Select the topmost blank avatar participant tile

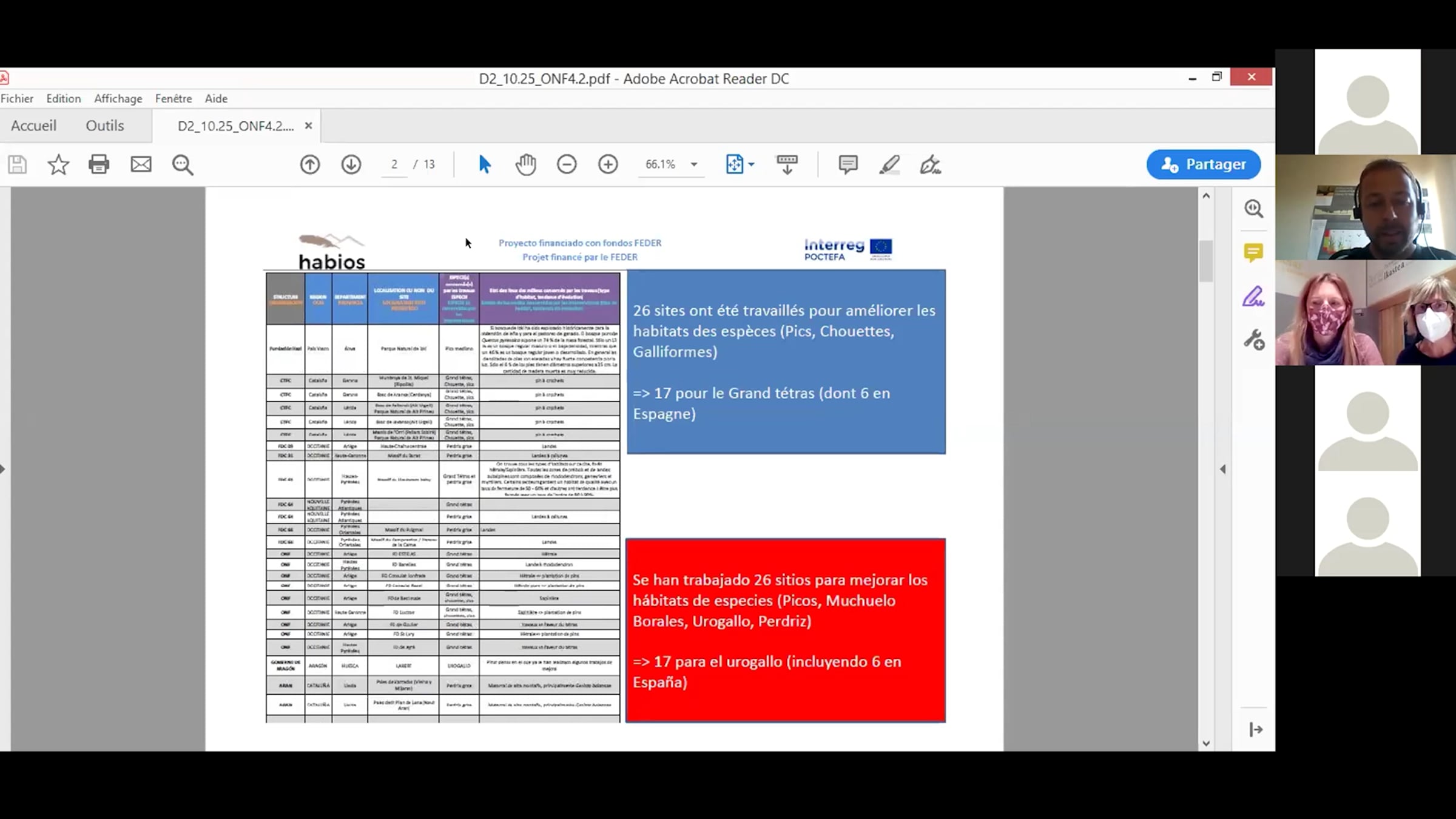pyautogui.click(x=1367, y=102)
